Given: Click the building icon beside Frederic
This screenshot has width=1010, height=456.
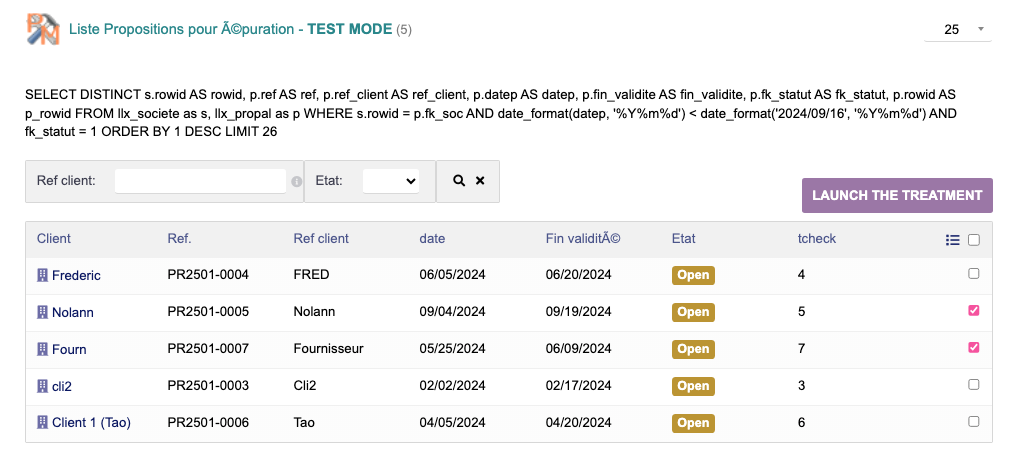Looking at the screenshot, I should [42, 275].
